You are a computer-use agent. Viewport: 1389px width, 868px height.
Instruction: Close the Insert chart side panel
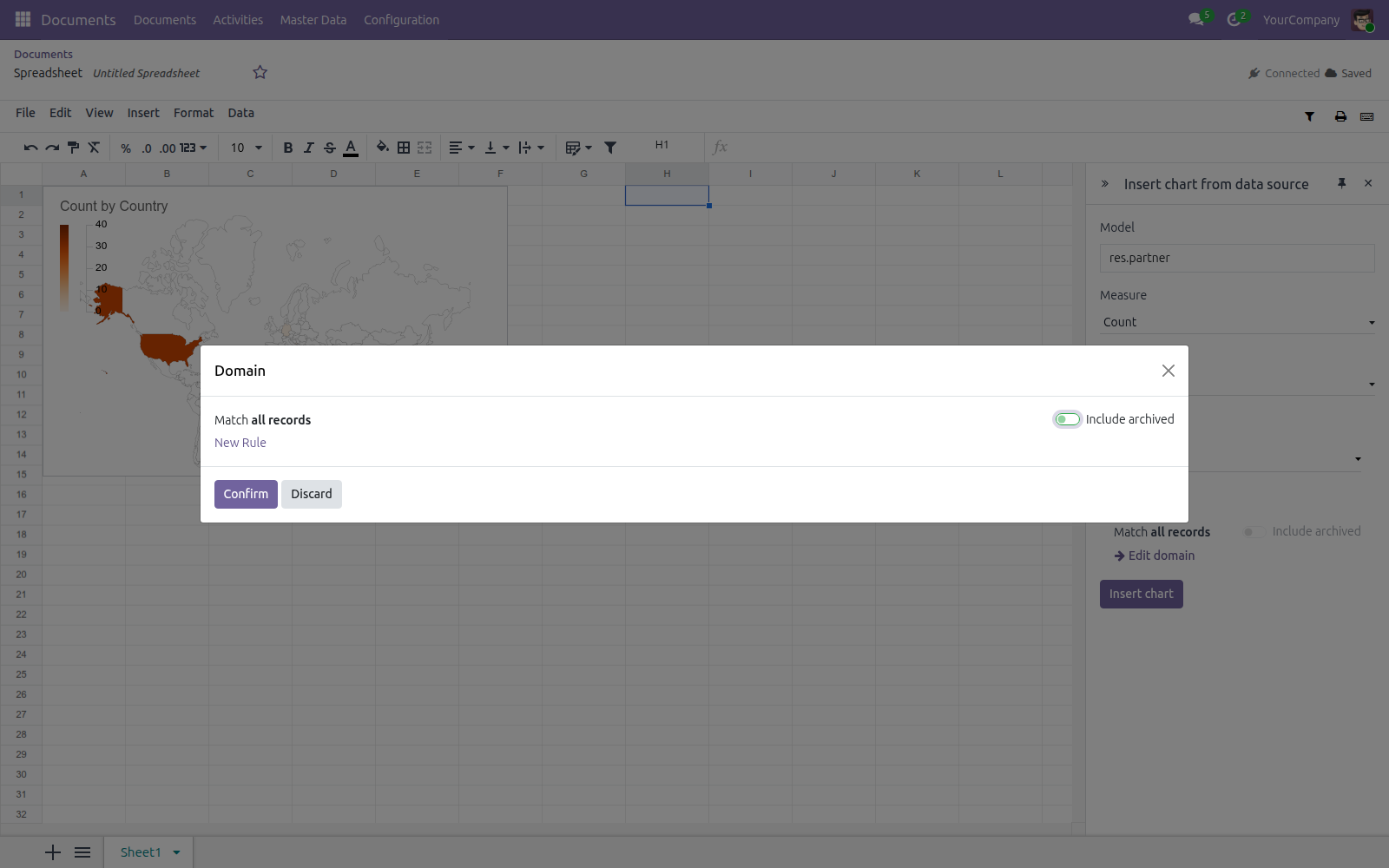pos(1368,183)
